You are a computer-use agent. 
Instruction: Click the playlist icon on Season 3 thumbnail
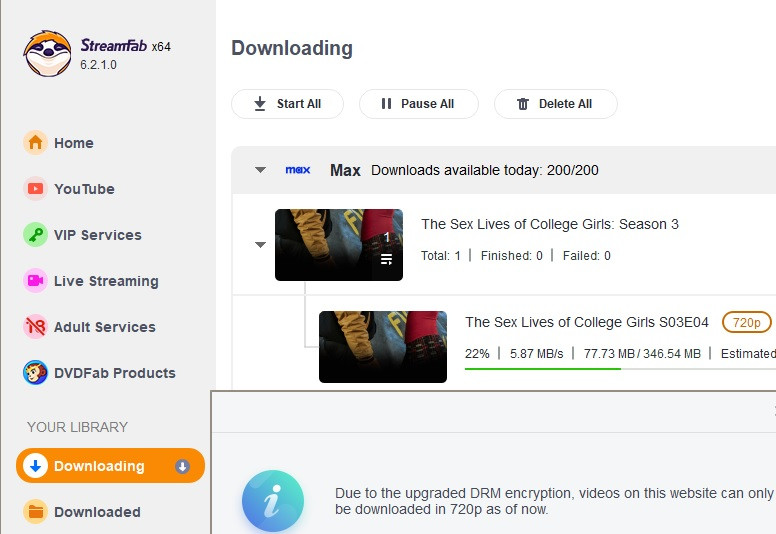[386, 259]
